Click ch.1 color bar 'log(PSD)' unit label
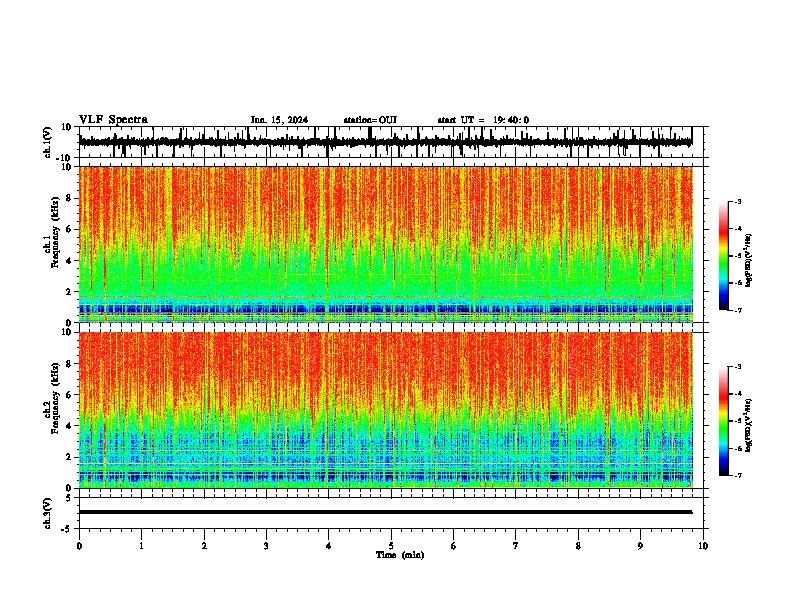The image size is (792, 612). pyautogui.click(x=748, y=261)
